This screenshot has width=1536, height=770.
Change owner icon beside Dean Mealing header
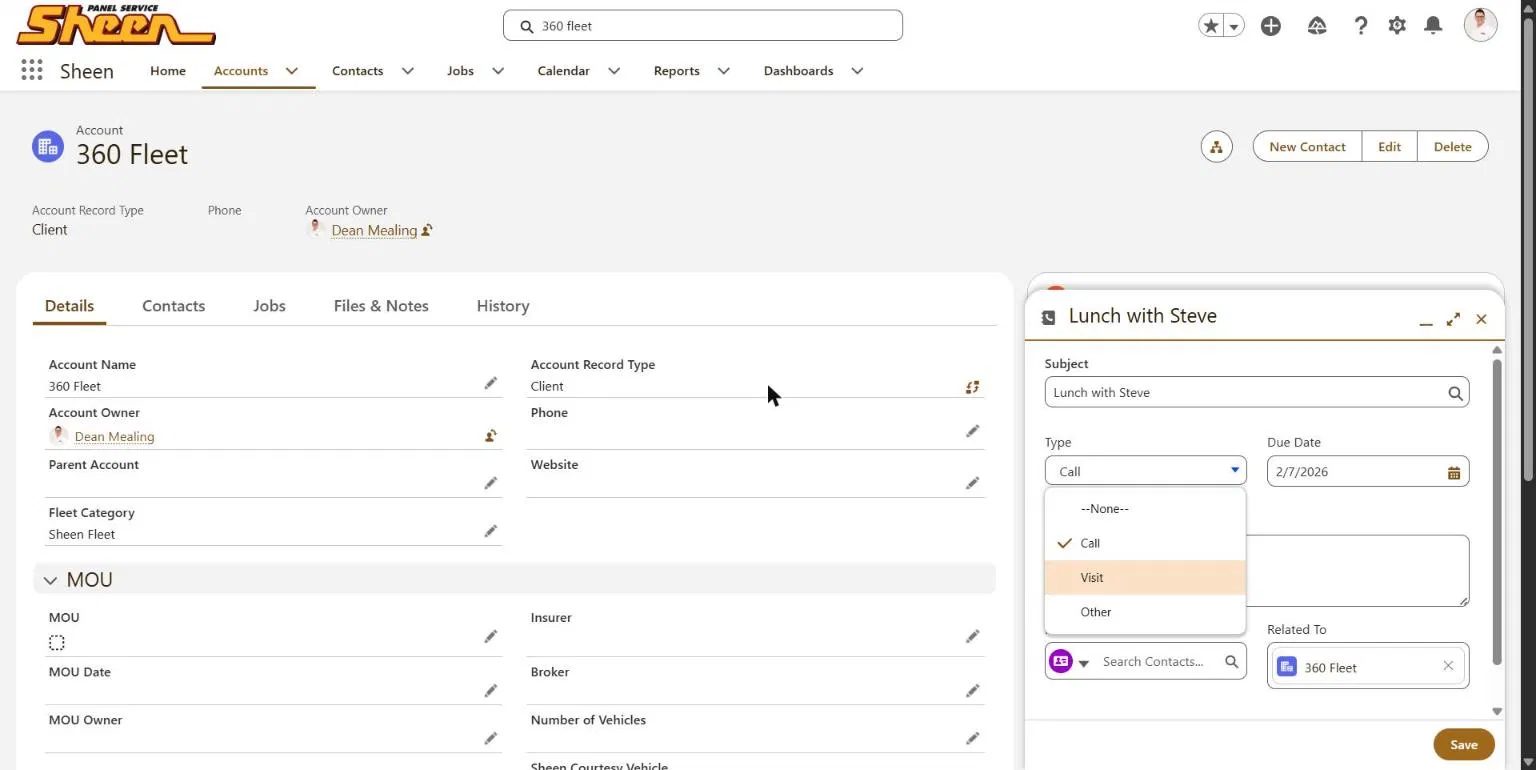[x=427, y=230]
